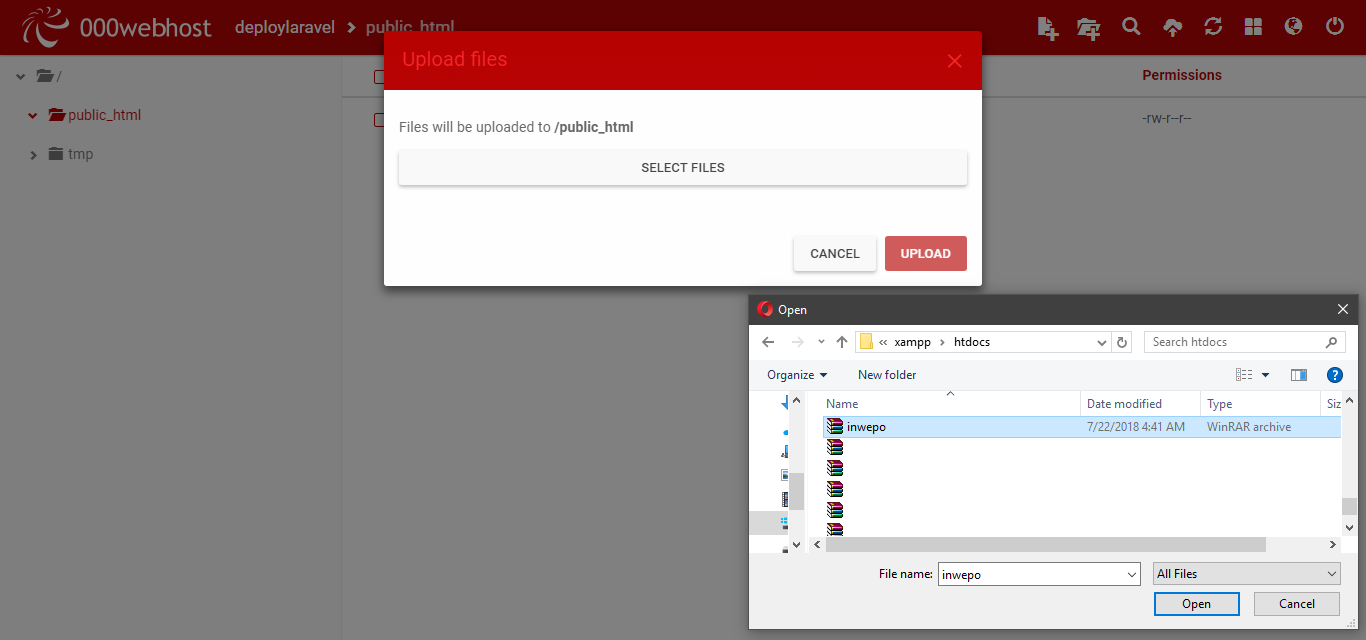Click the red UPLOAD button
This screenshot has width=1366, height=640.
click(x=926, y=254)
